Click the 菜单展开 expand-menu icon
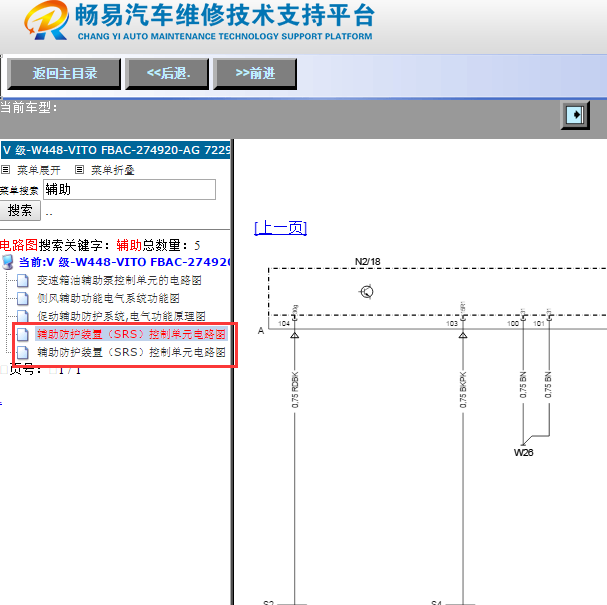The width and height of the screenshot is (607, 605). (5, 170)
